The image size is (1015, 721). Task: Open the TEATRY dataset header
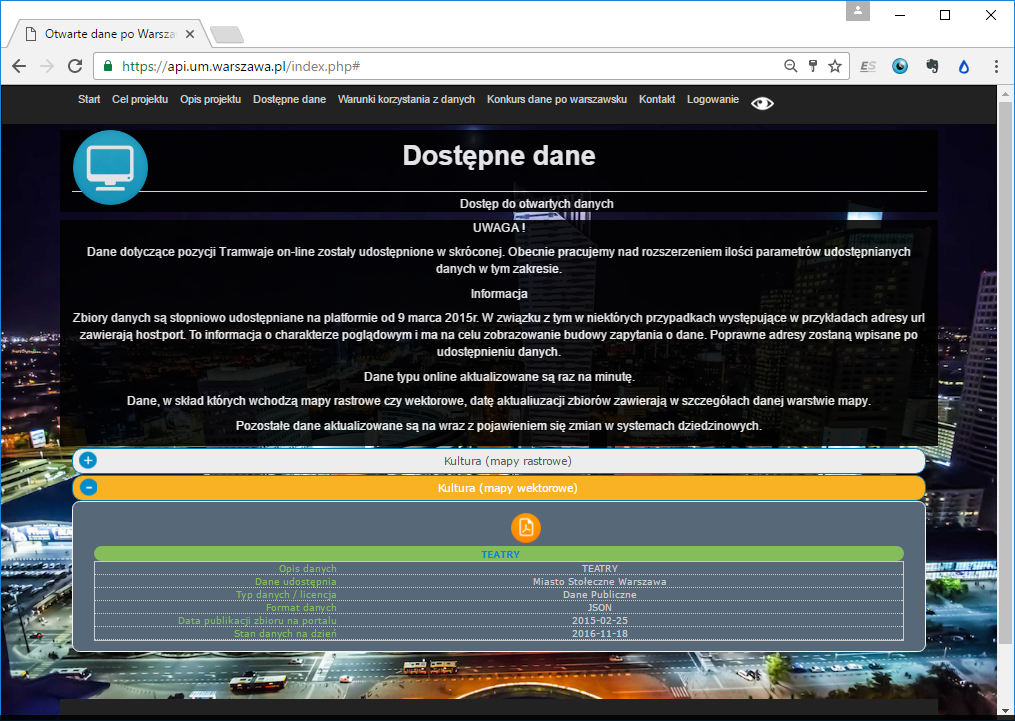point(499,554)
